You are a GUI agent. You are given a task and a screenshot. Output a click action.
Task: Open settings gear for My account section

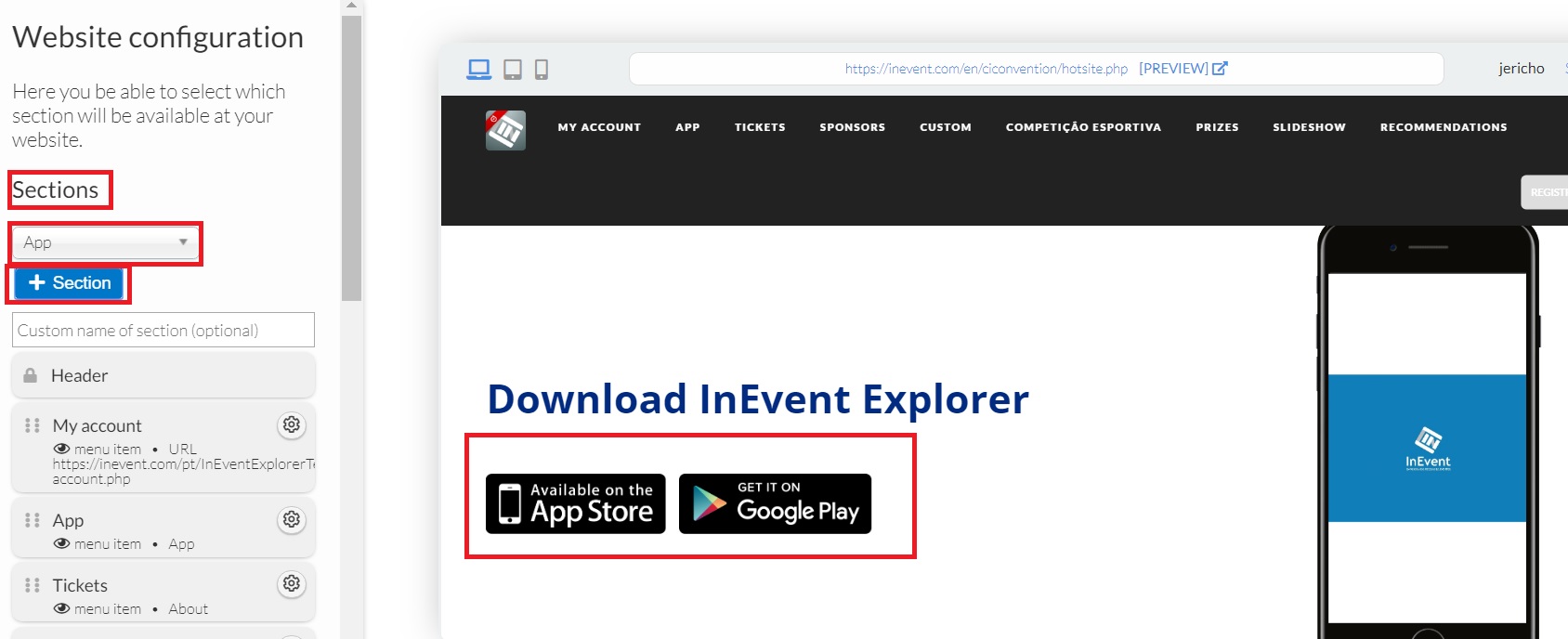(x=292, y=424)
